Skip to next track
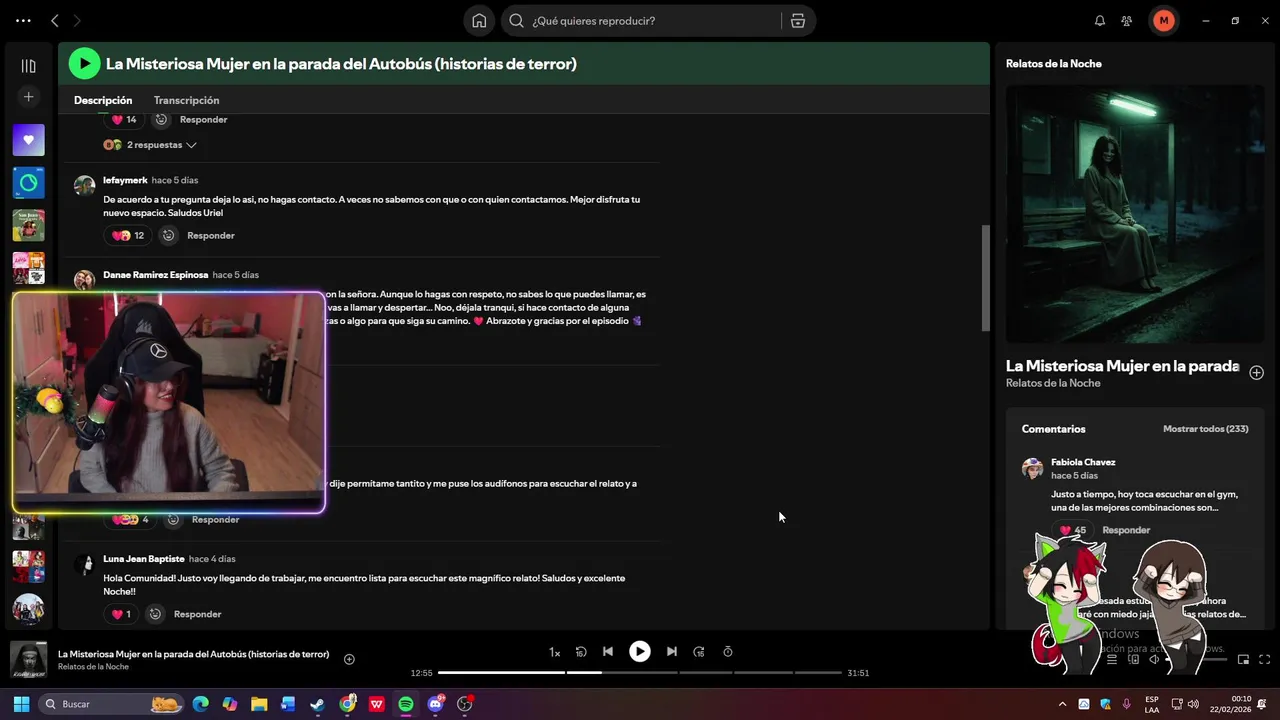 click(x=671, y=651)
